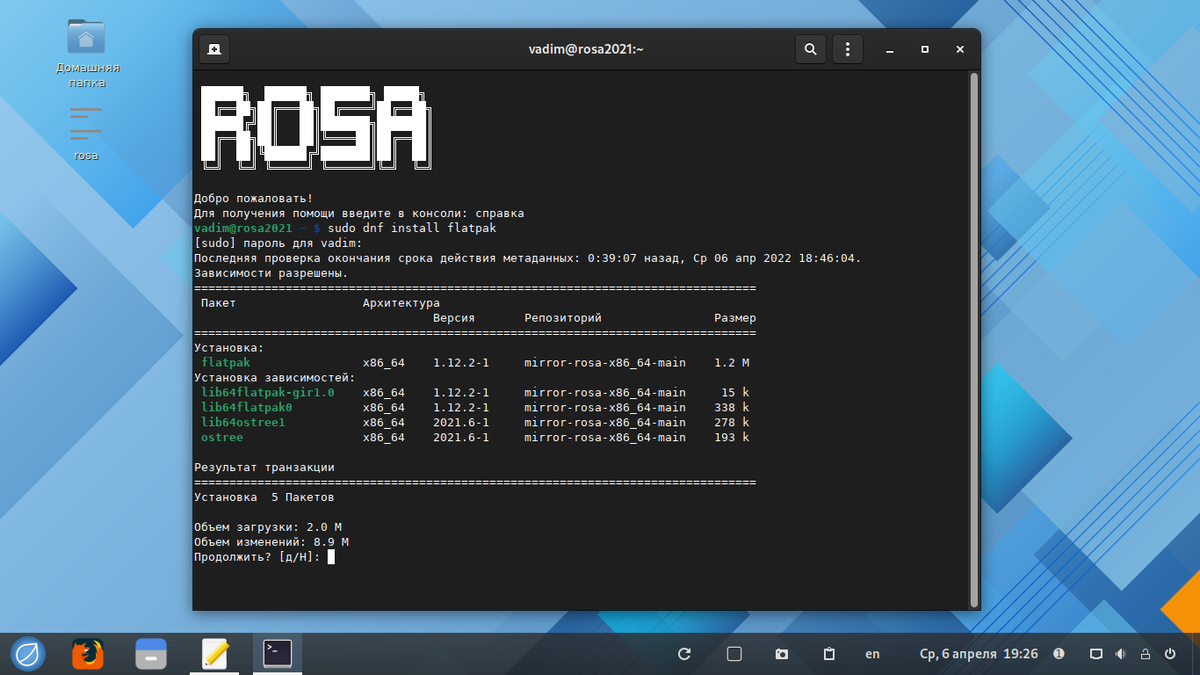
Task: Click the 'Версия' column header
Action: pos(454,317)
